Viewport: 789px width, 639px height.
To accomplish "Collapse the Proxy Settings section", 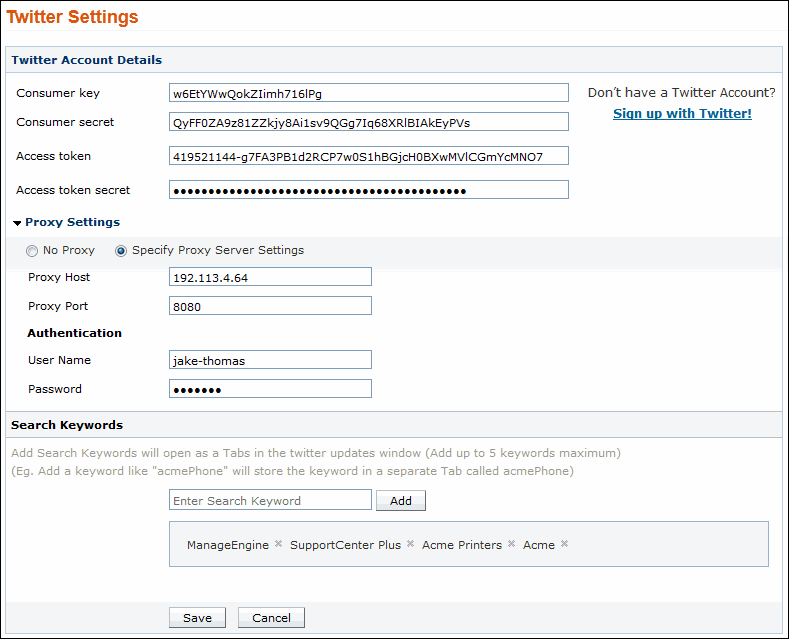I will pyautogui.click(x=17, y=223).
